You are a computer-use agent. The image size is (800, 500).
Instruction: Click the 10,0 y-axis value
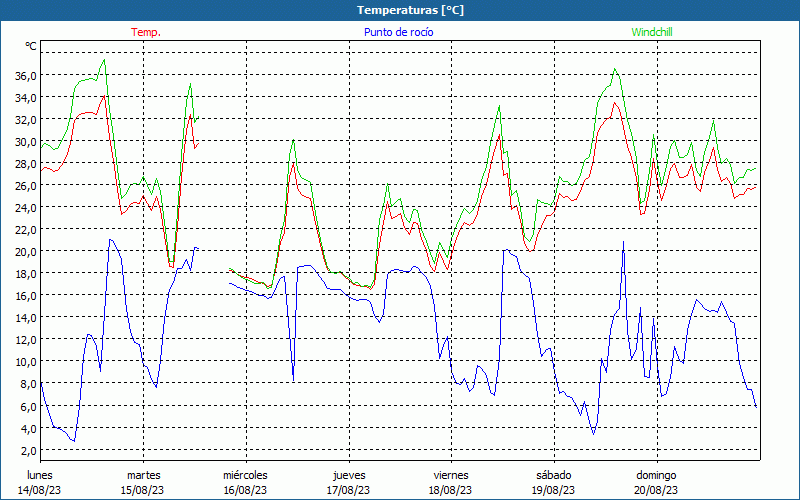(x=27, y=362)
